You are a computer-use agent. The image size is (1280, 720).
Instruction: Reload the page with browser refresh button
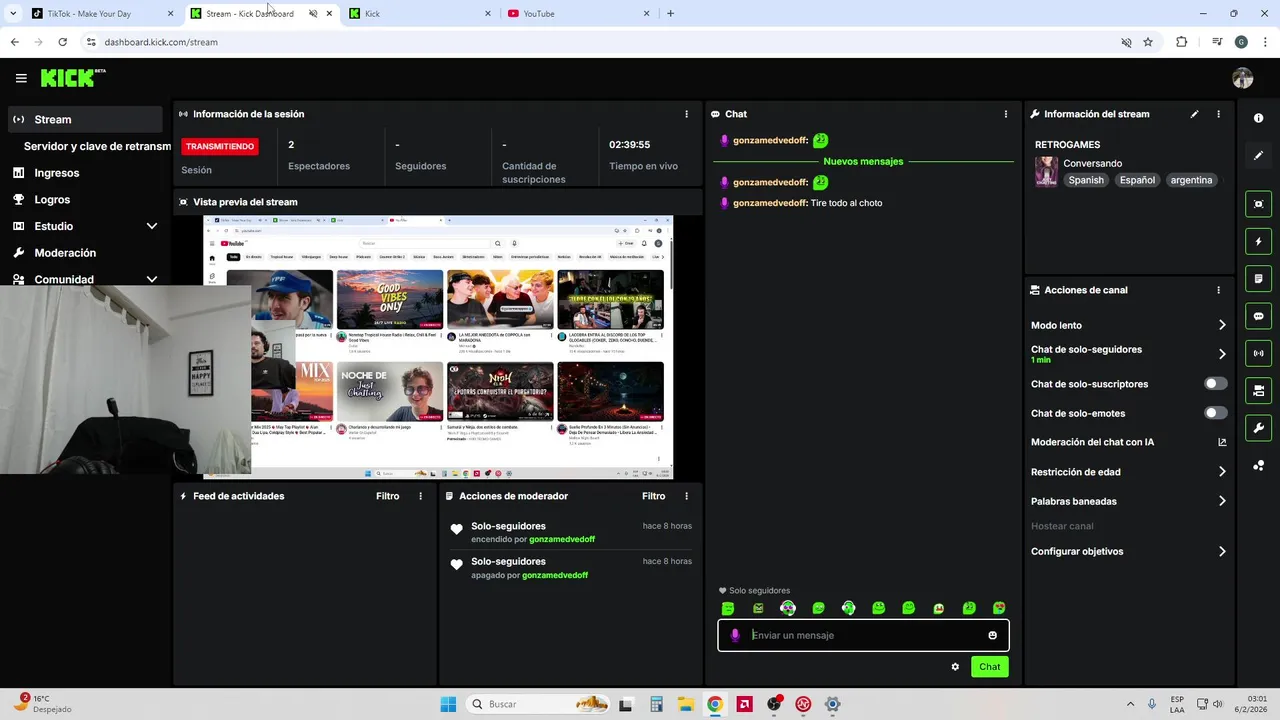tap(62, 42)
